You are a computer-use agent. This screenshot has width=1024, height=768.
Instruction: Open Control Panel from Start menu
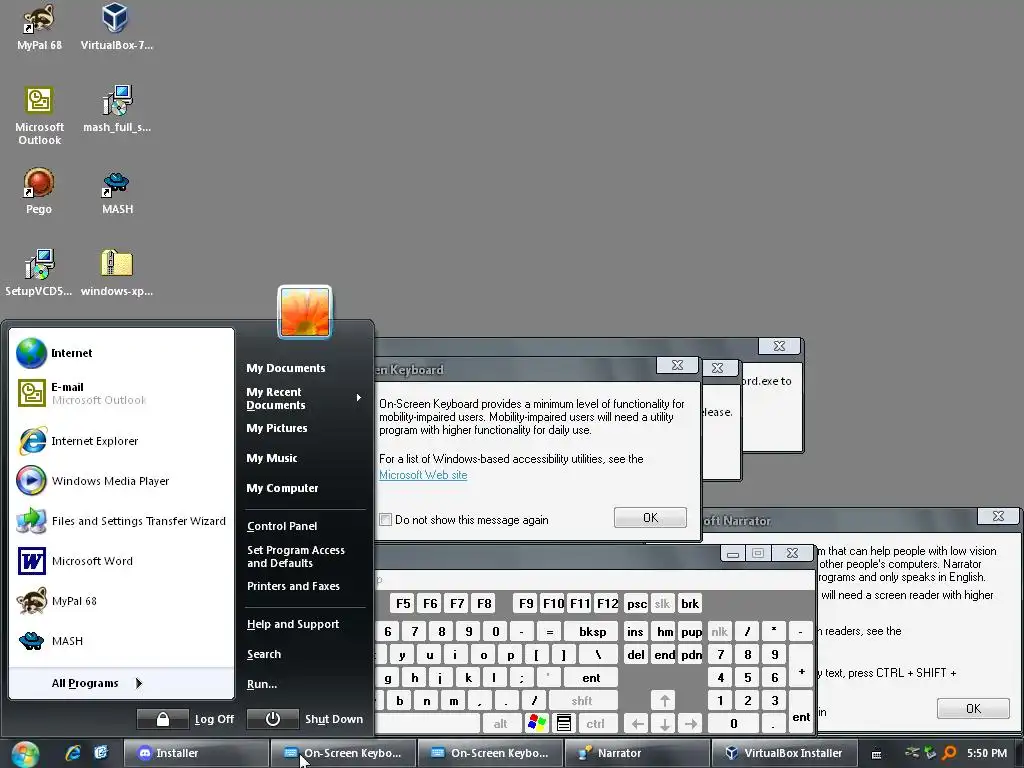pos(282,526)
